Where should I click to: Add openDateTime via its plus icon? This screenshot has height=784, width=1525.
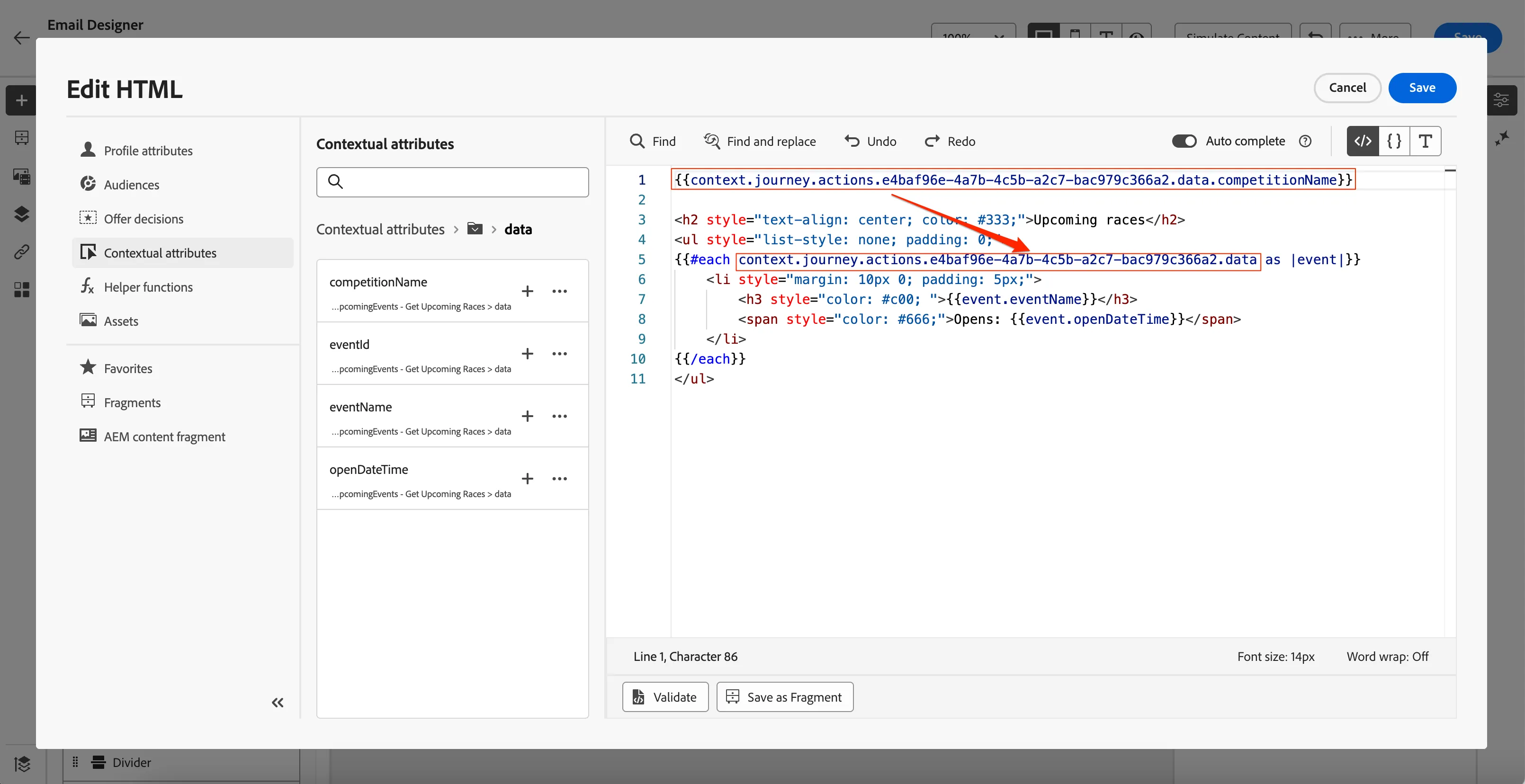528,479
